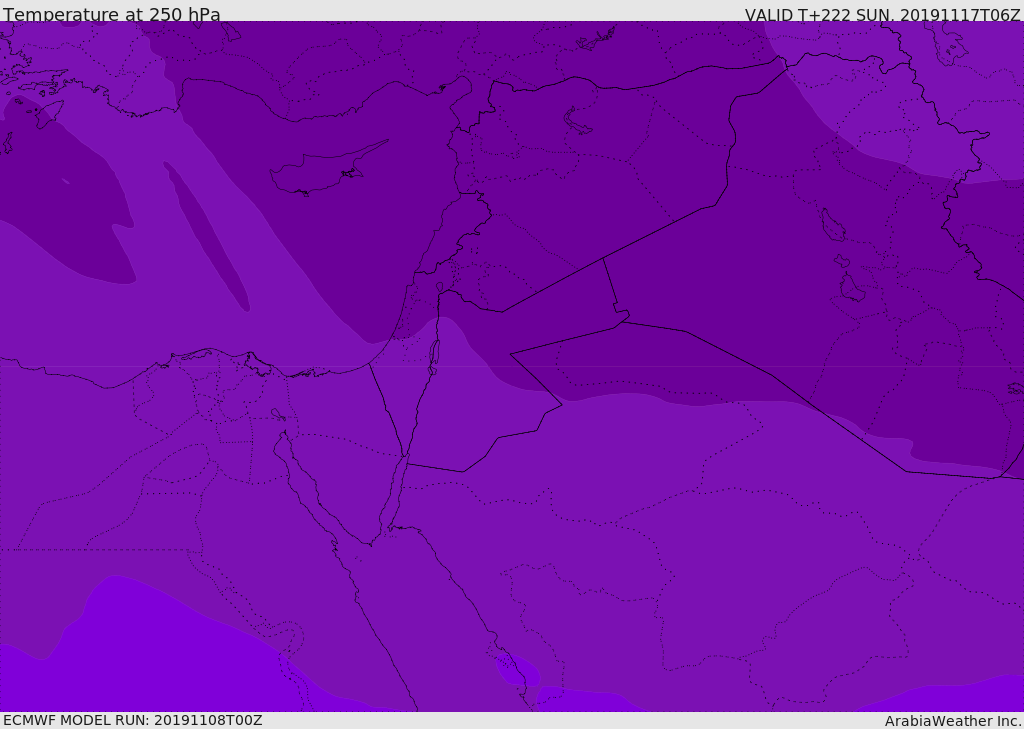This screenshot has height=729, width=1024.
Task: Click the 'ArabiaWeather Inc.' credit text
Action: [953, 721]
